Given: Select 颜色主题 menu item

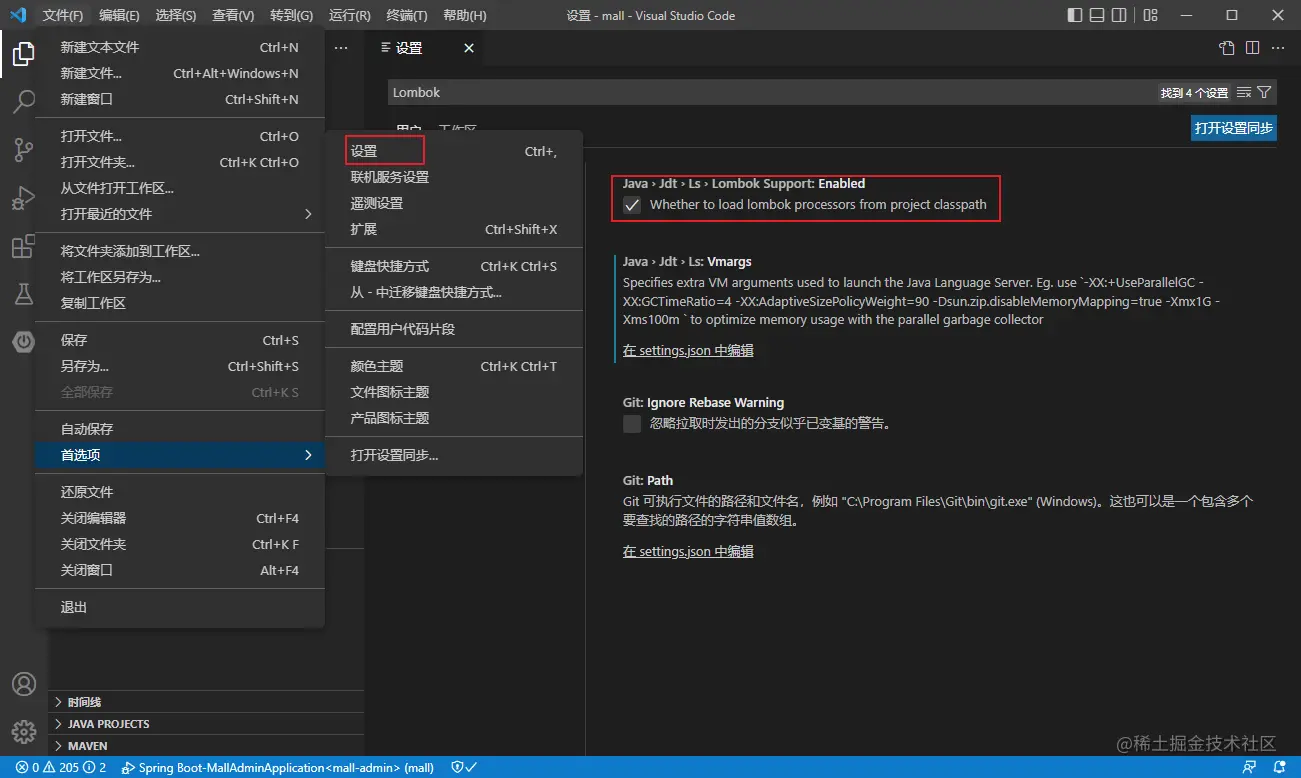Looking at the screenshot, I should pyautogui.click(x=454, y=366).
